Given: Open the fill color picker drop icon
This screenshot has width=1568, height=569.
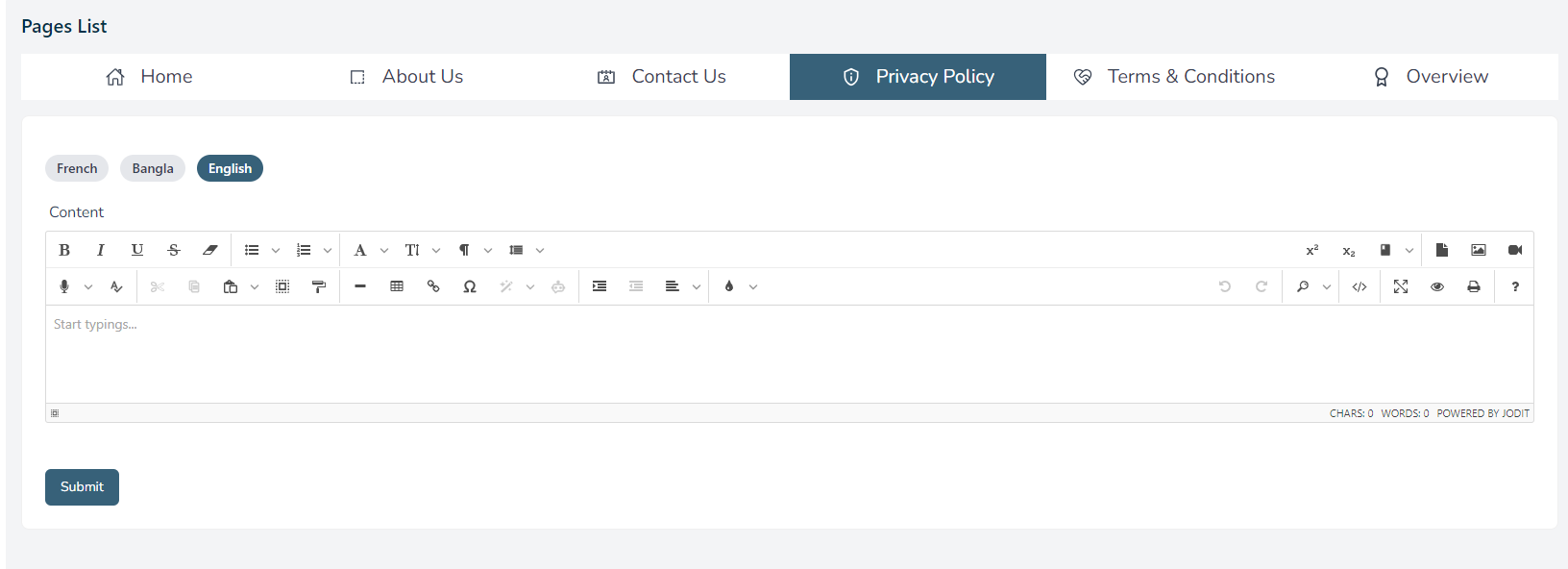Looking at the screenshot, I should pos(729,286).
